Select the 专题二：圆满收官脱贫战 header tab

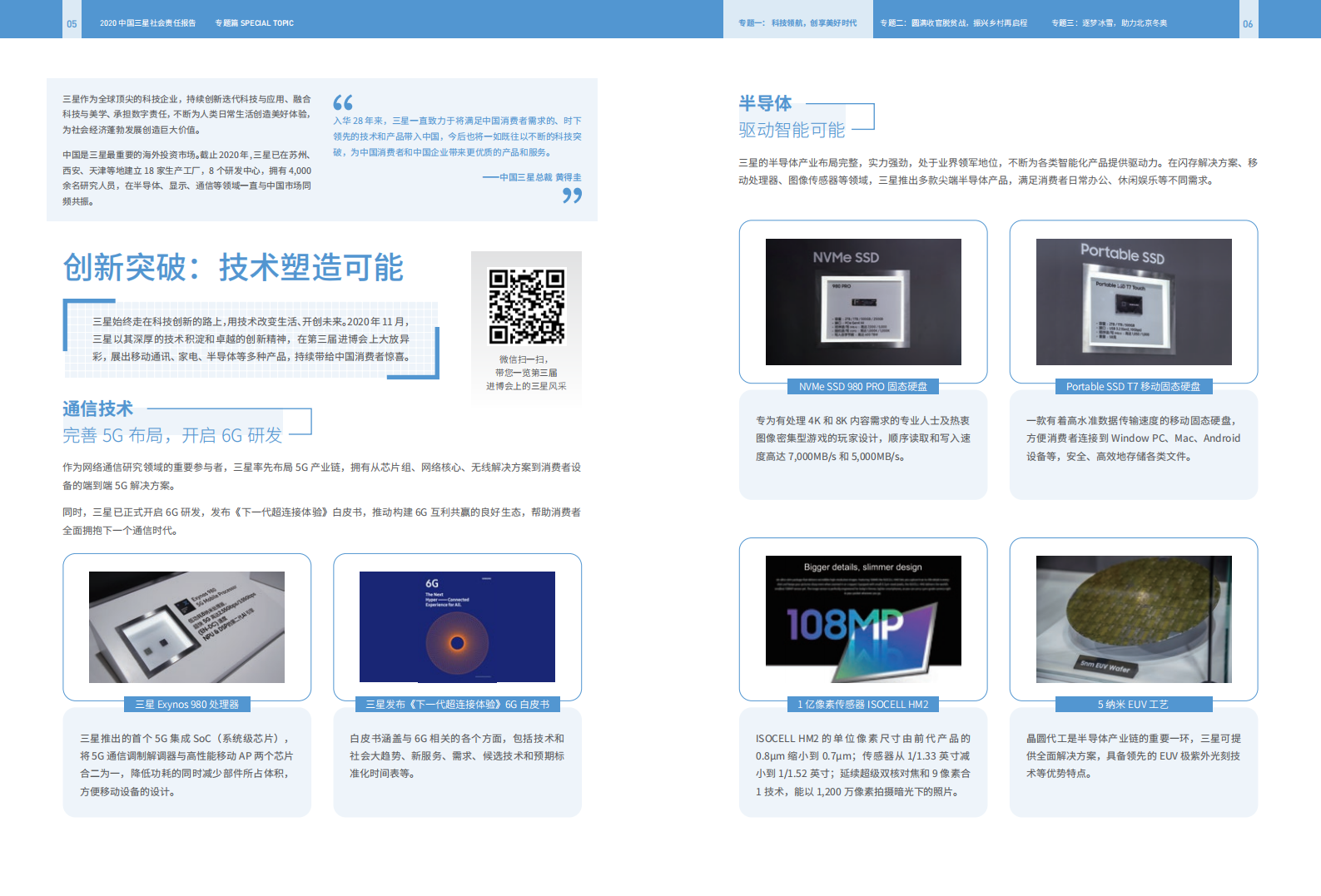(x=954, y=23)
